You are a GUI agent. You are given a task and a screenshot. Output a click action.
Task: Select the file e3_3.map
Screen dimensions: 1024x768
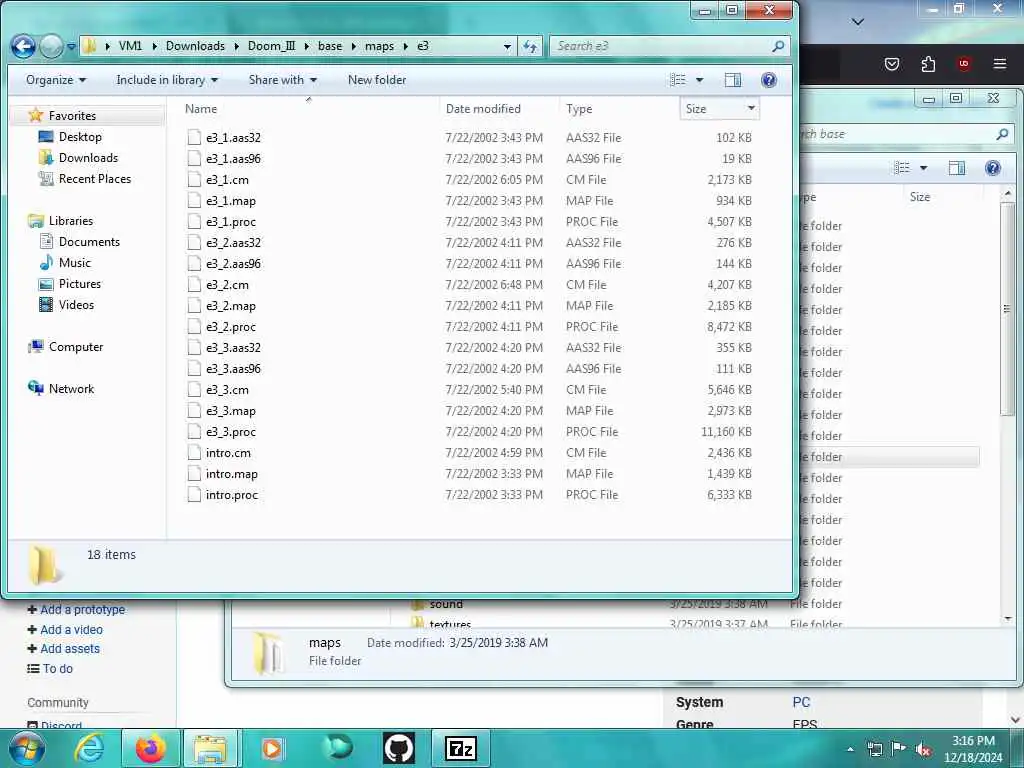click(231, 411)
